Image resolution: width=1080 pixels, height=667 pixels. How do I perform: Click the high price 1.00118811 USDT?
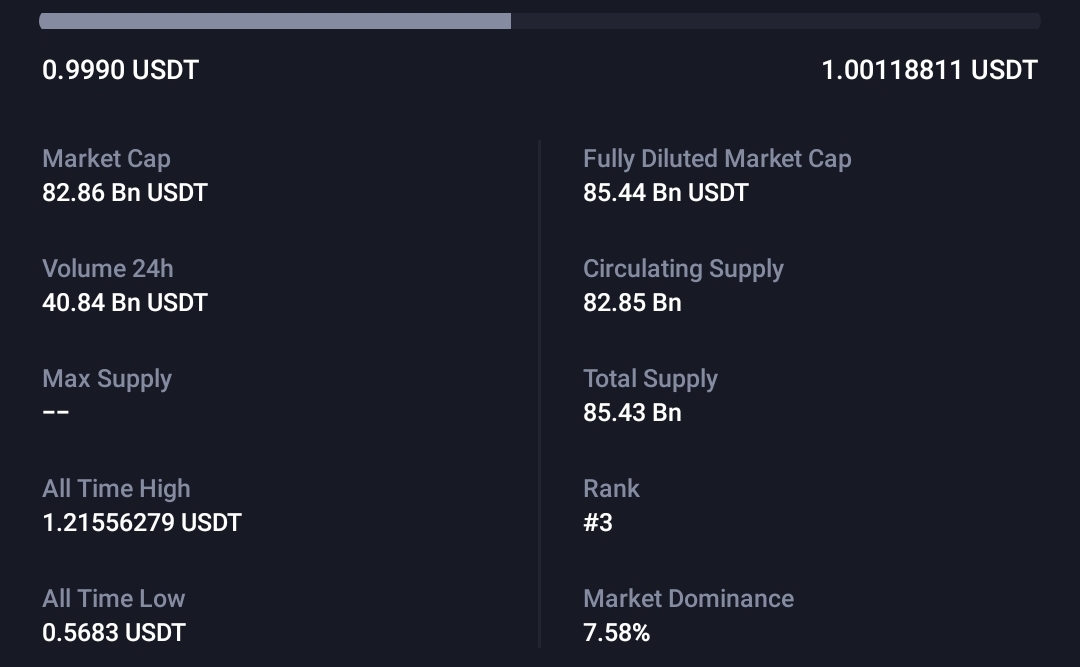[x=929, y=70]
